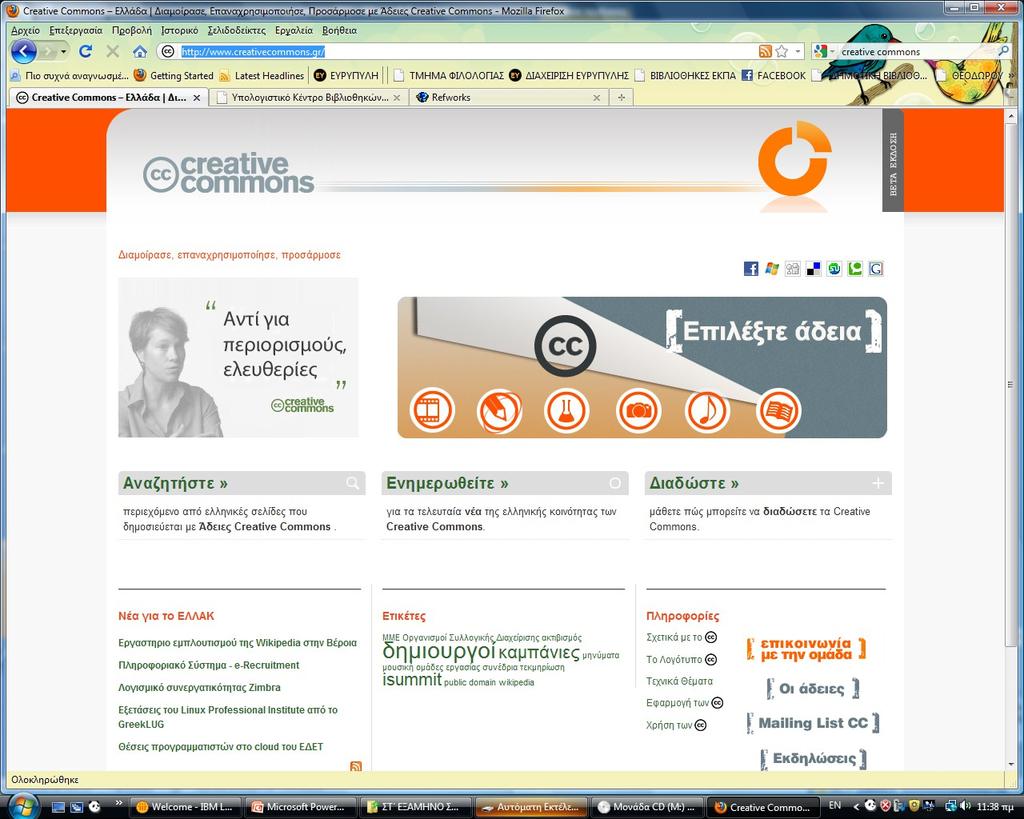Open Λογισμικό συνεργατικότητας Zimbra news link
Viewport: 1024px width, 819px height.
199,687
